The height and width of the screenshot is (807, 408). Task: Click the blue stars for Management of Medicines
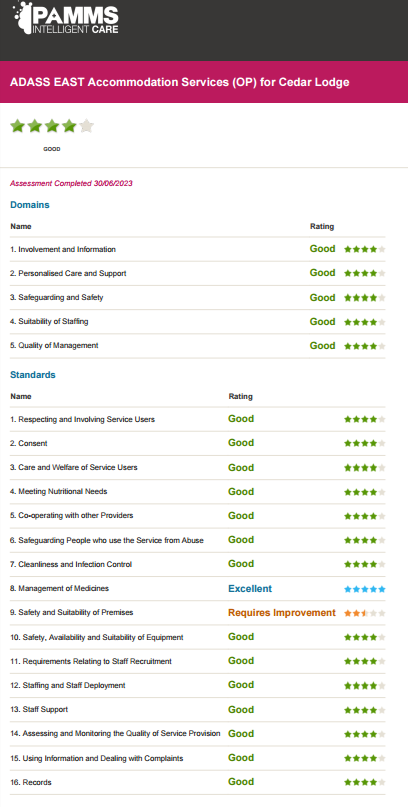tap(365, 589)
